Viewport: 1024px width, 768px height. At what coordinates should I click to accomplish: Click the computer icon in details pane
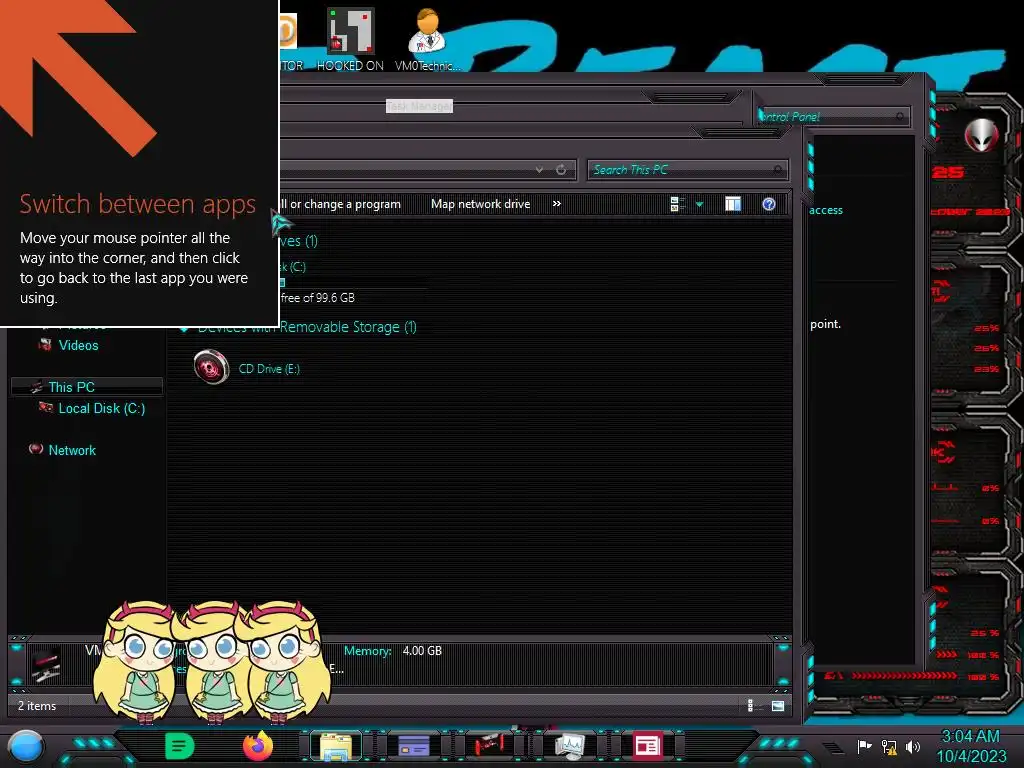(46, 664)
